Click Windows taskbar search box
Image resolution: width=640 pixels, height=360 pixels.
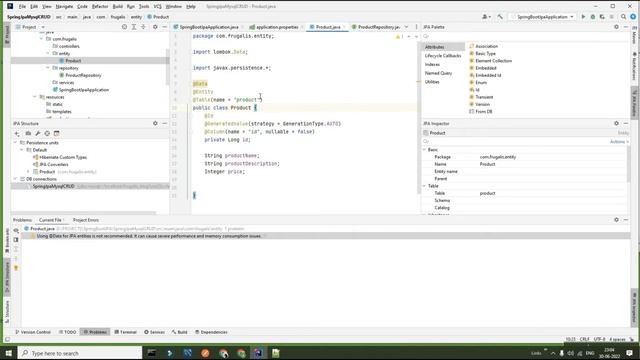point(80,353)
